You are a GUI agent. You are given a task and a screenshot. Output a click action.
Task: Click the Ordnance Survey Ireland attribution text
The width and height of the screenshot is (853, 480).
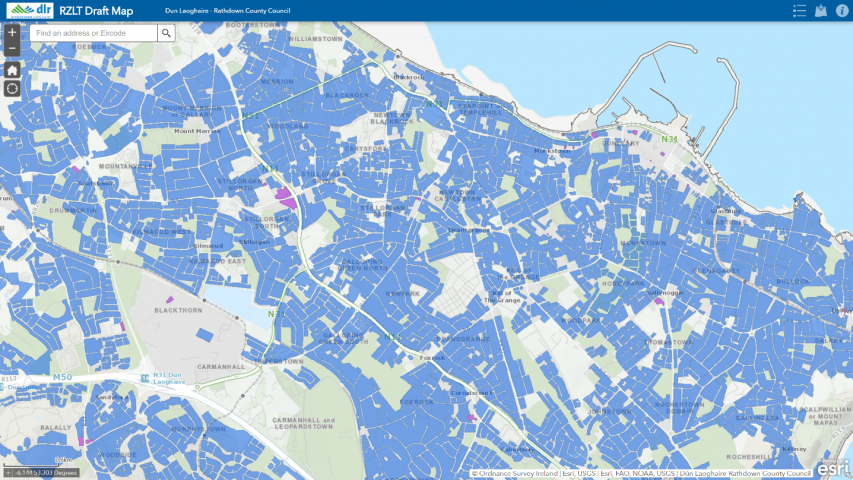pyautogui.click(x=514, y=474)
